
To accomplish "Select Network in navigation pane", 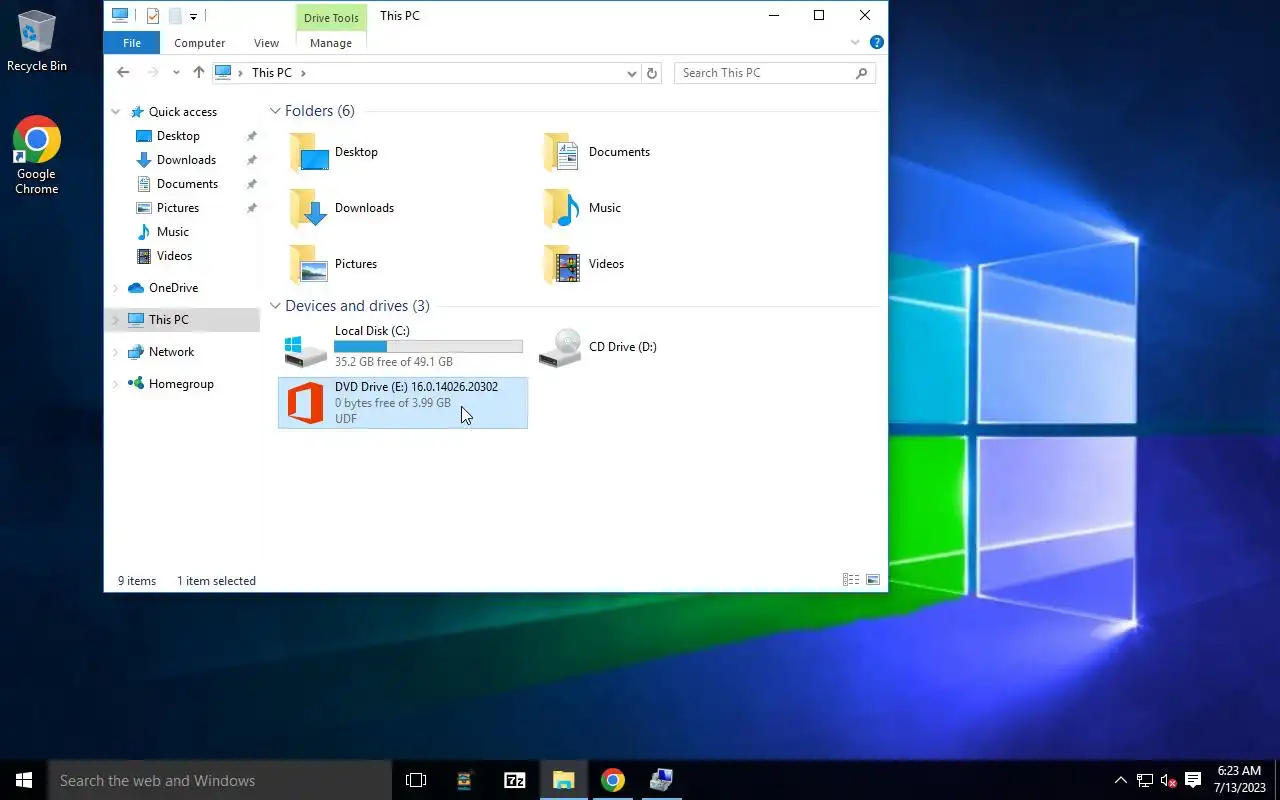I will point(171,352).
